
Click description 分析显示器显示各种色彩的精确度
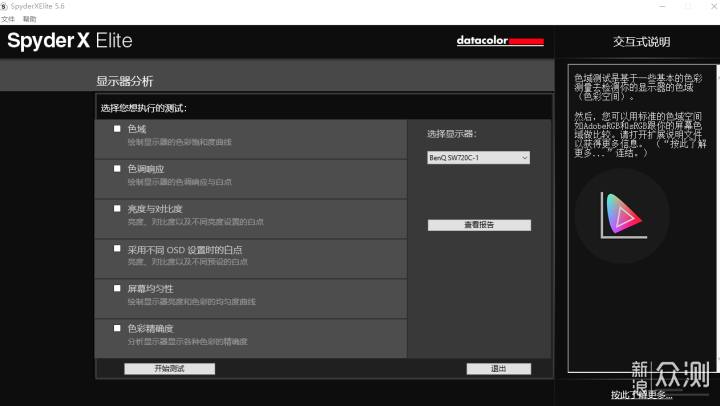187,342
